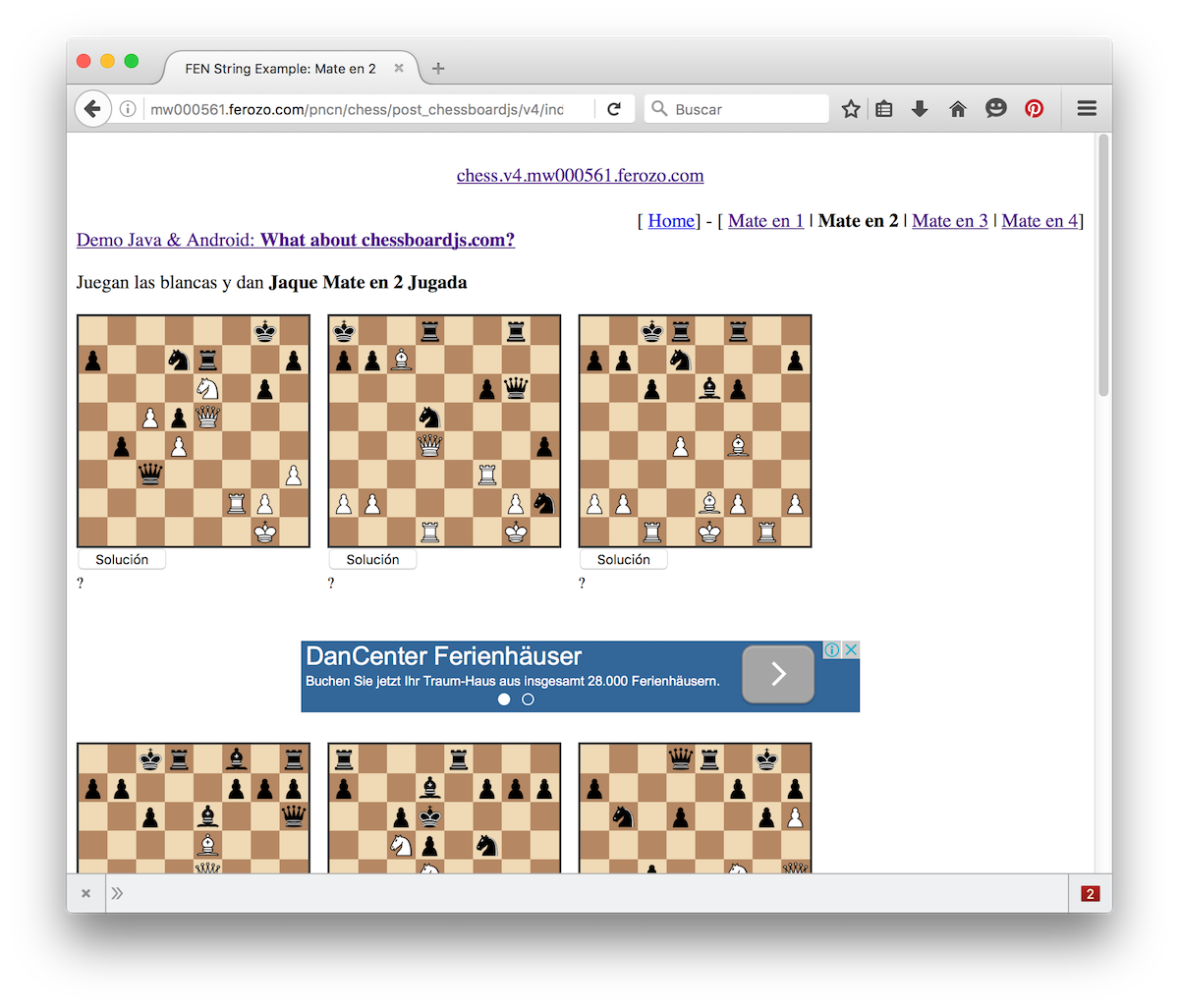Select the second carousel dot on the ad
1179x1008 pixels.
528,699
